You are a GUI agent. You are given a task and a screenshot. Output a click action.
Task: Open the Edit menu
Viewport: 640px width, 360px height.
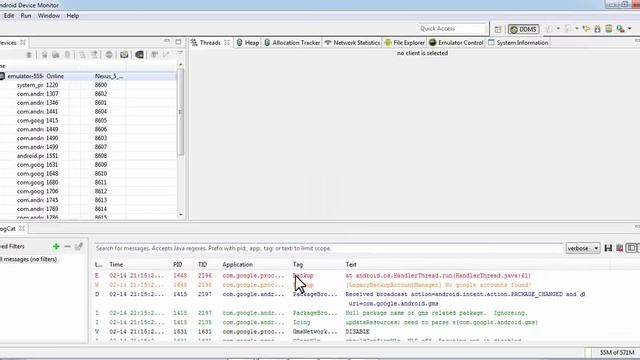(9, 16)
